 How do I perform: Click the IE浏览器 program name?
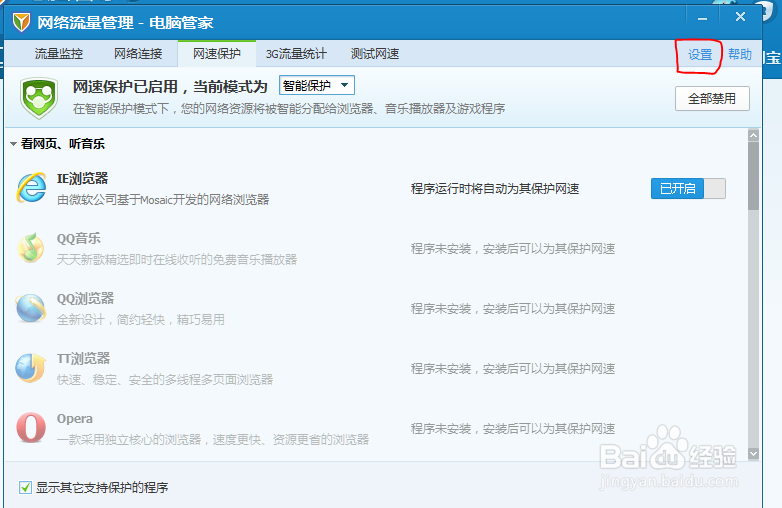tap(83, 178)
